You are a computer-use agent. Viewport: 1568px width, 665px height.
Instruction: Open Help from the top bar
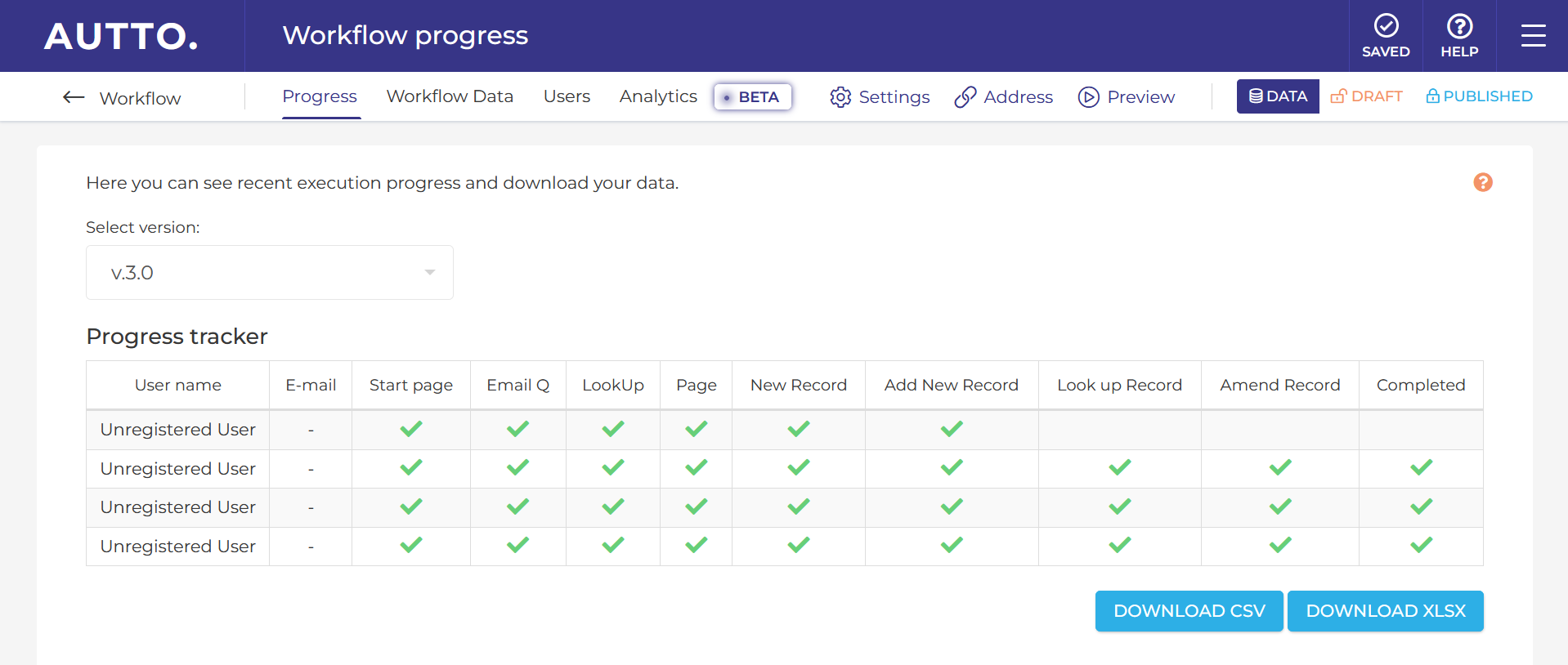point(1459,36)
